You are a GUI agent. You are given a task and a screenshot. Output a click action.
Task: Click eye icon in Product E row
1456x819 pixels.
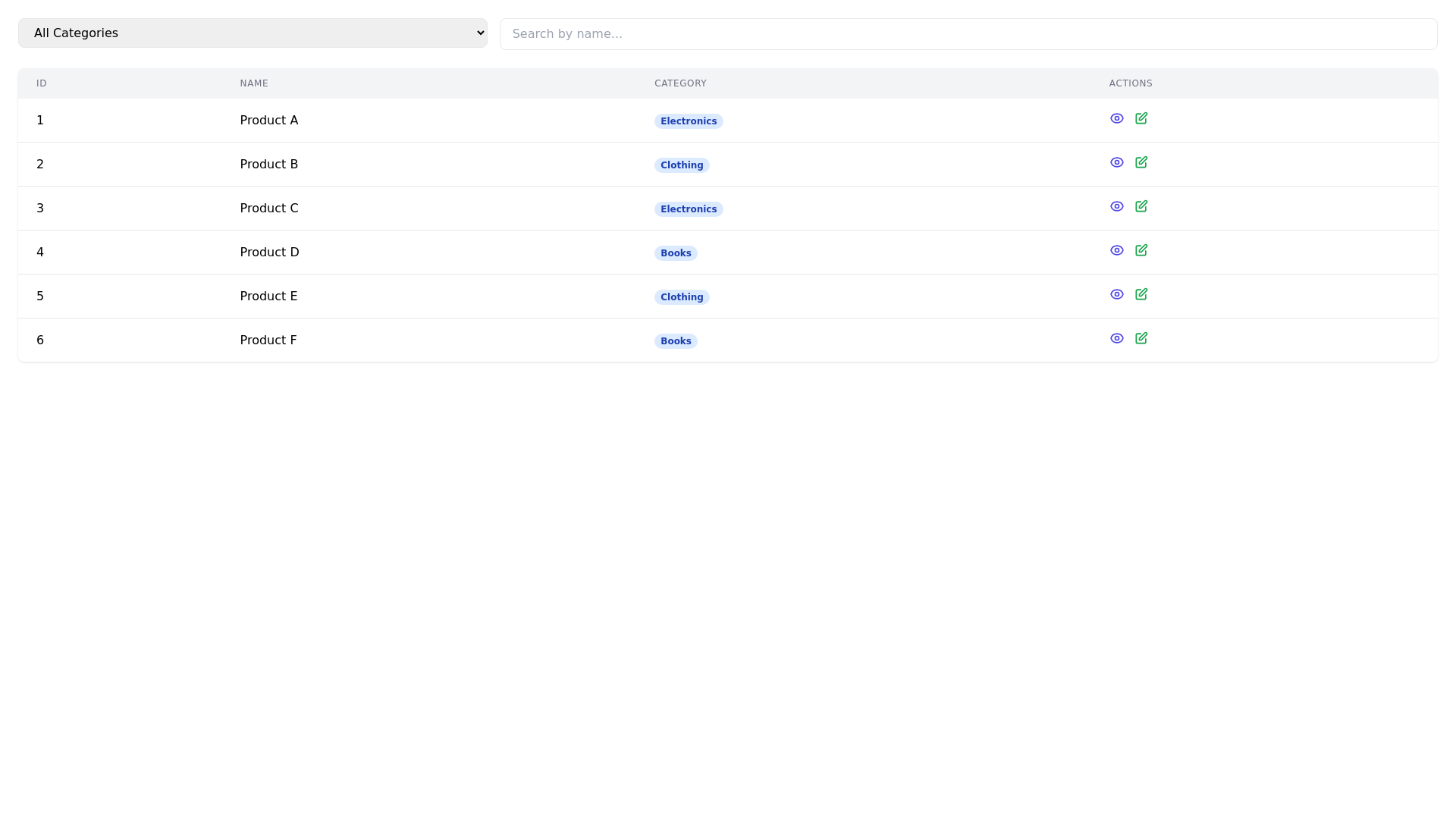(x=1116, y=294)
